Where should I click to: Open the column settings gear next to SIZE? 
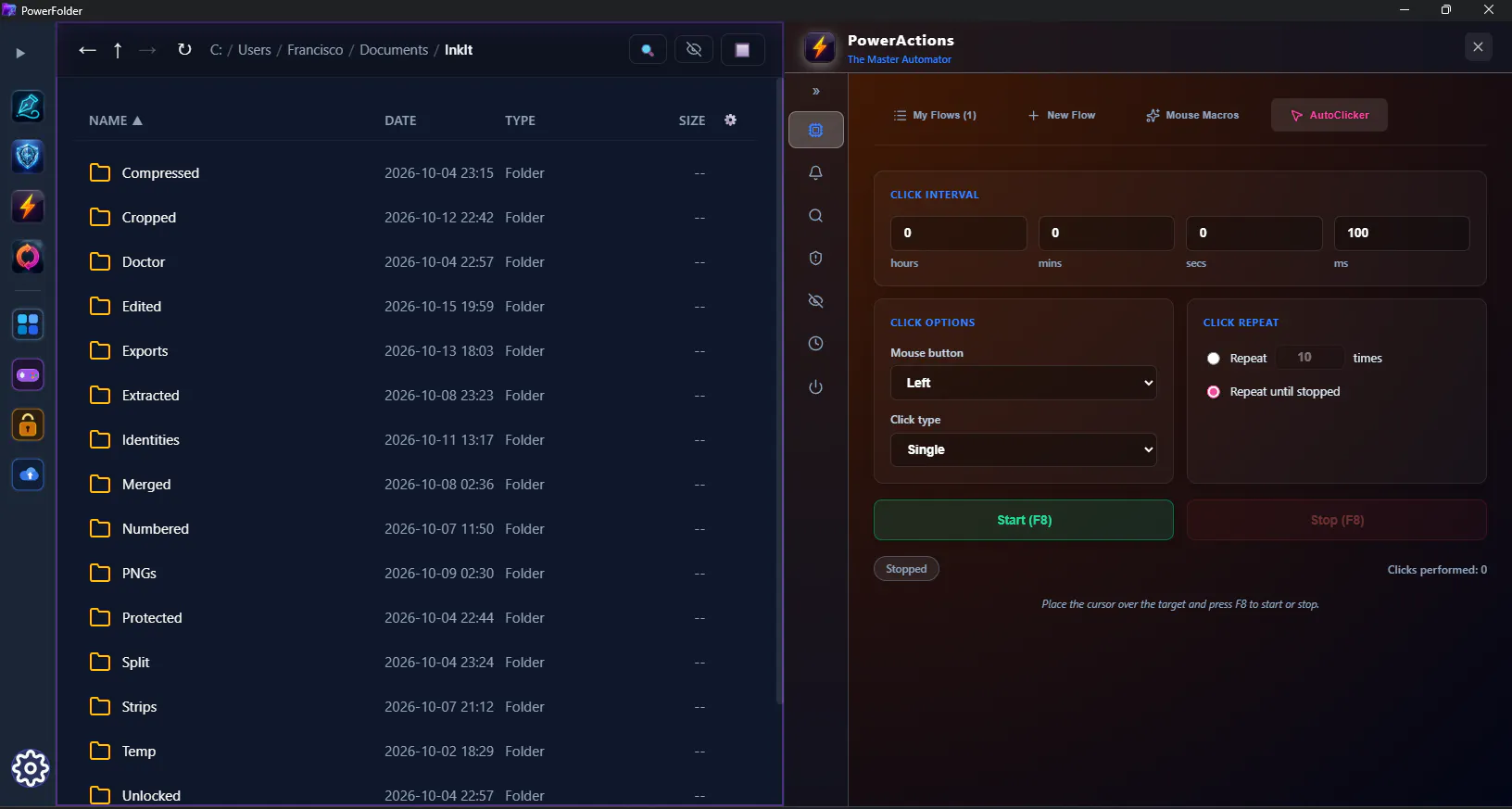coord(730,120)
